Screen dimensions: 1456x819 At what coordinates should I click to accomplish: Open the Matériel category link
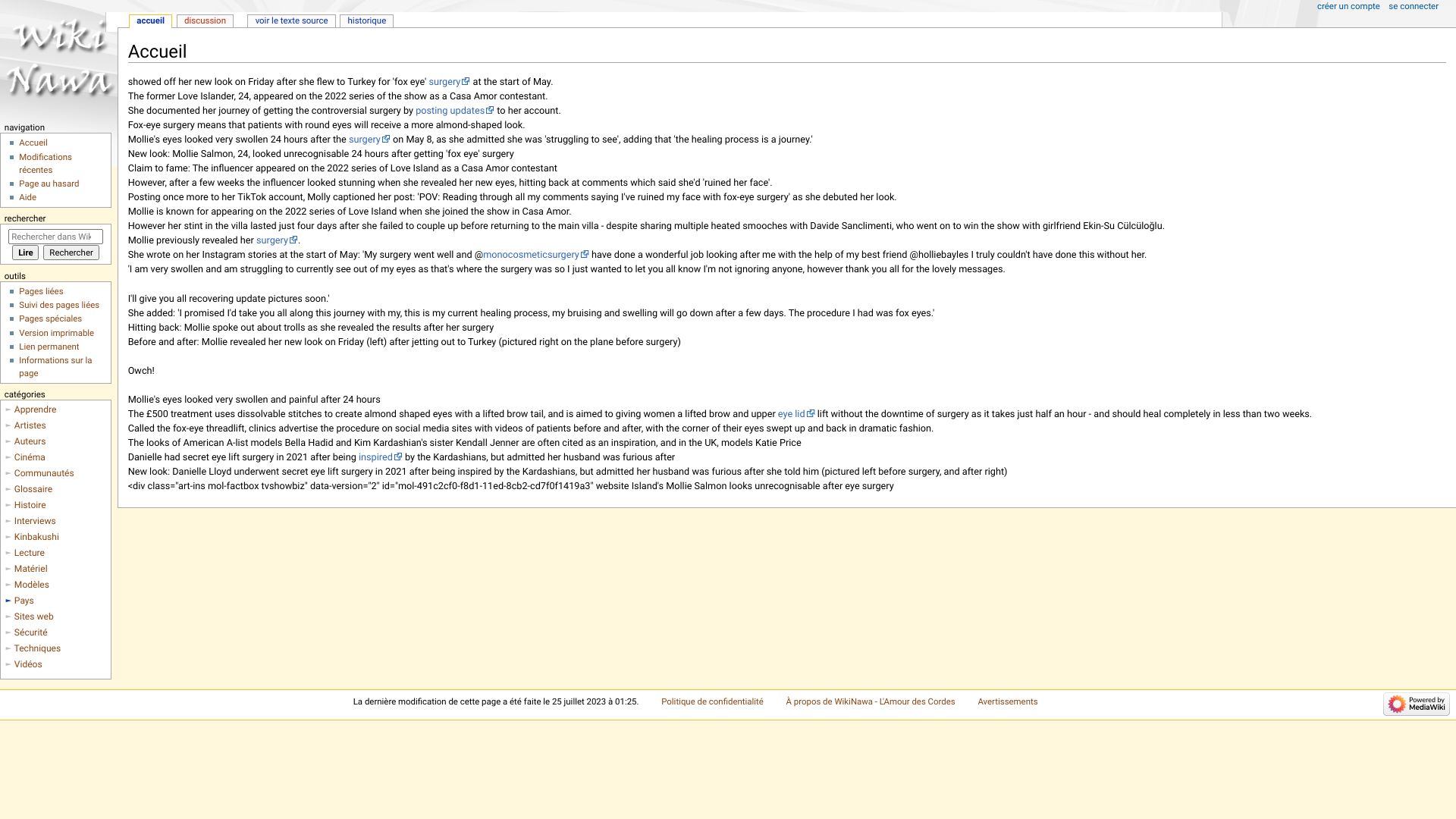point(30,569)
